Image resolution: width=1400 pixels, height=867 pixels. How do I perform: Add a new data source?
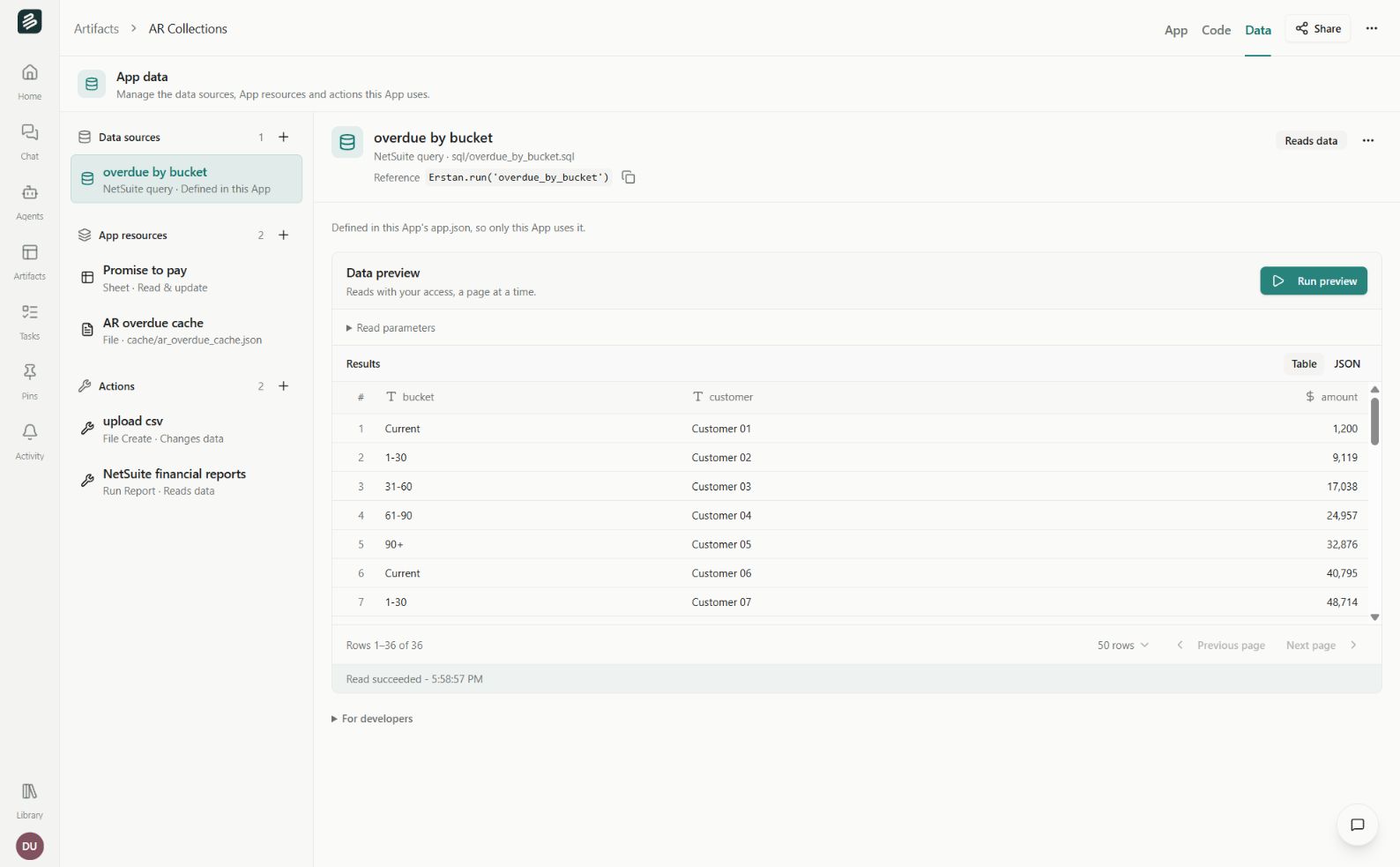tap(284, 137)
